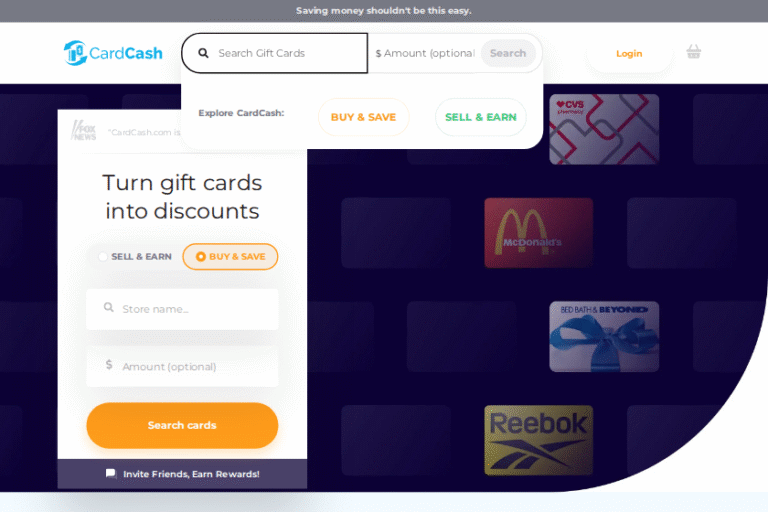768x512 pixels.
Task: Click the chat bubble icon near Invite Friends
Action: (x=111, y=473)
